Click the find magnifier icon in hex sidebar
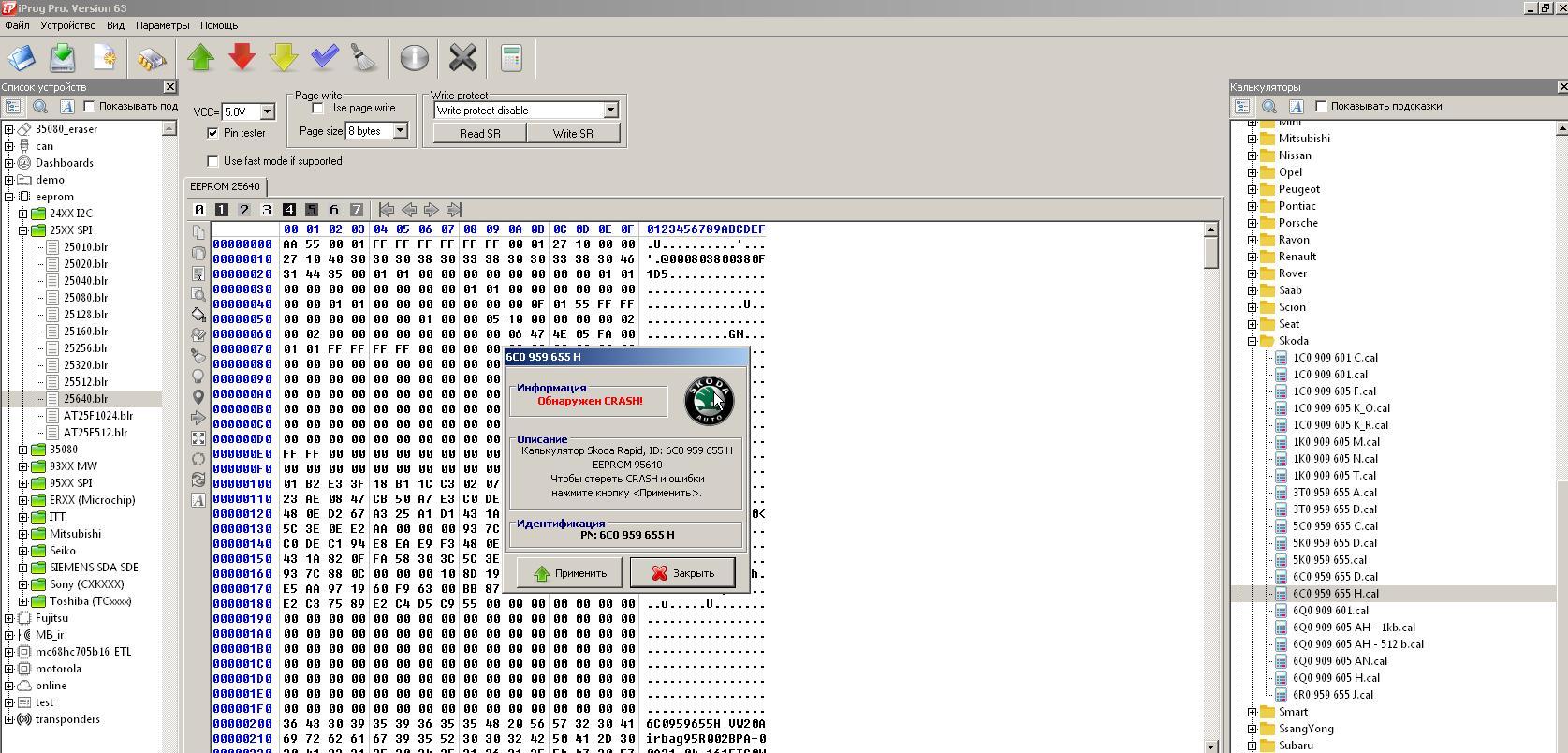Image resolution: width=1568 pixels, height=753 pixels. point(198,294)
